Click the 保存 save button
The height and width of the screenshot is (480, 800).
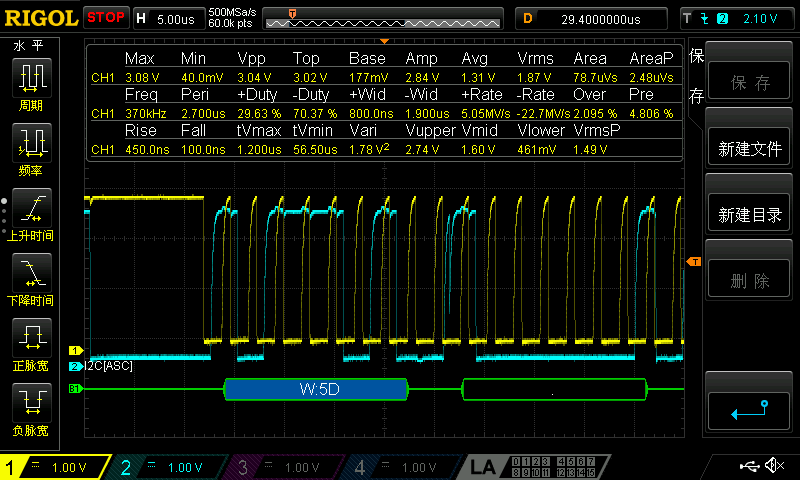coord(749,82)
